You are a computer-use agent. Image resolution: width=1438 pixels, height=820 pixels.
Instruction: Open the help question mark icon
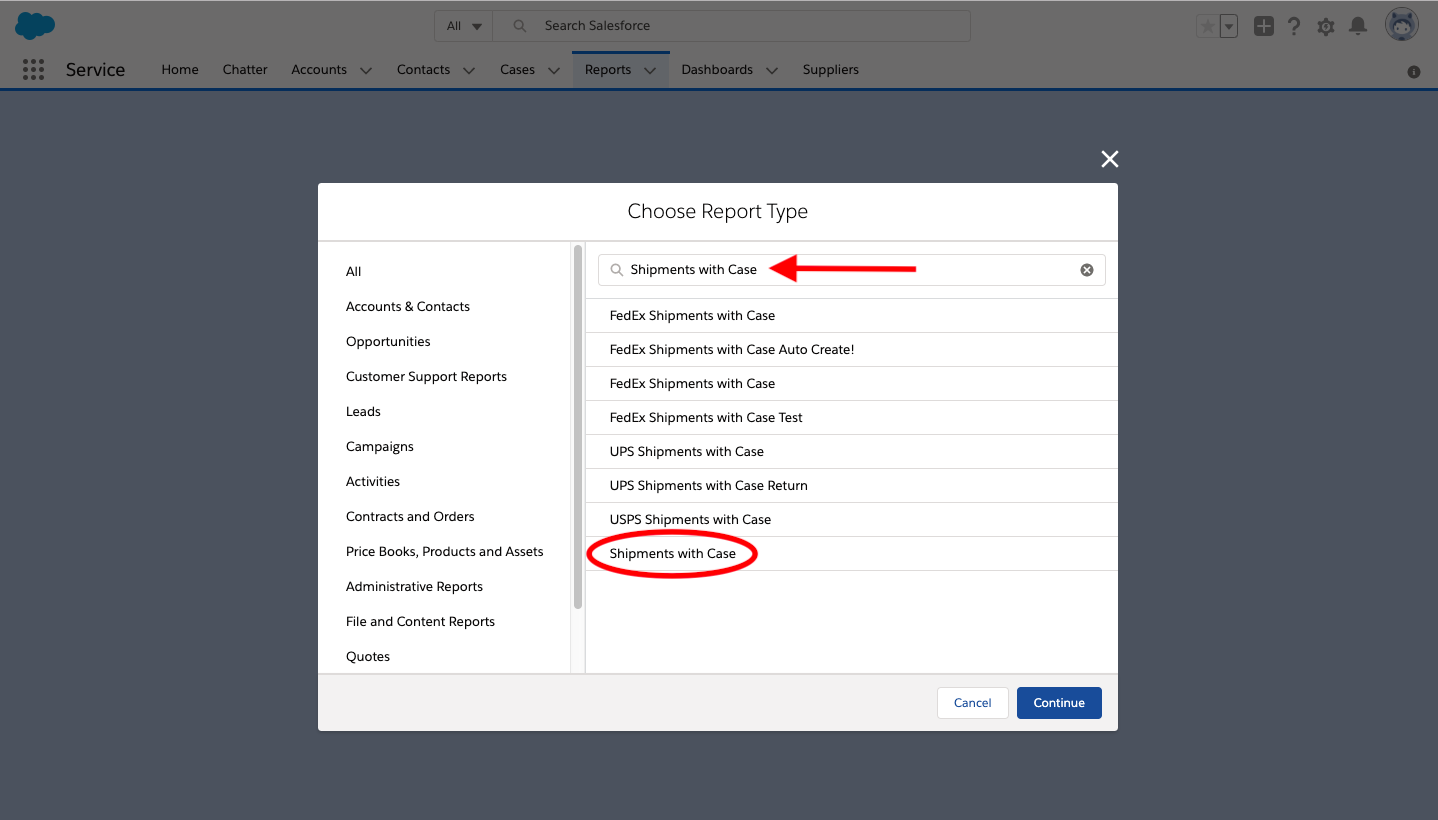click(x=1294, y=27)
